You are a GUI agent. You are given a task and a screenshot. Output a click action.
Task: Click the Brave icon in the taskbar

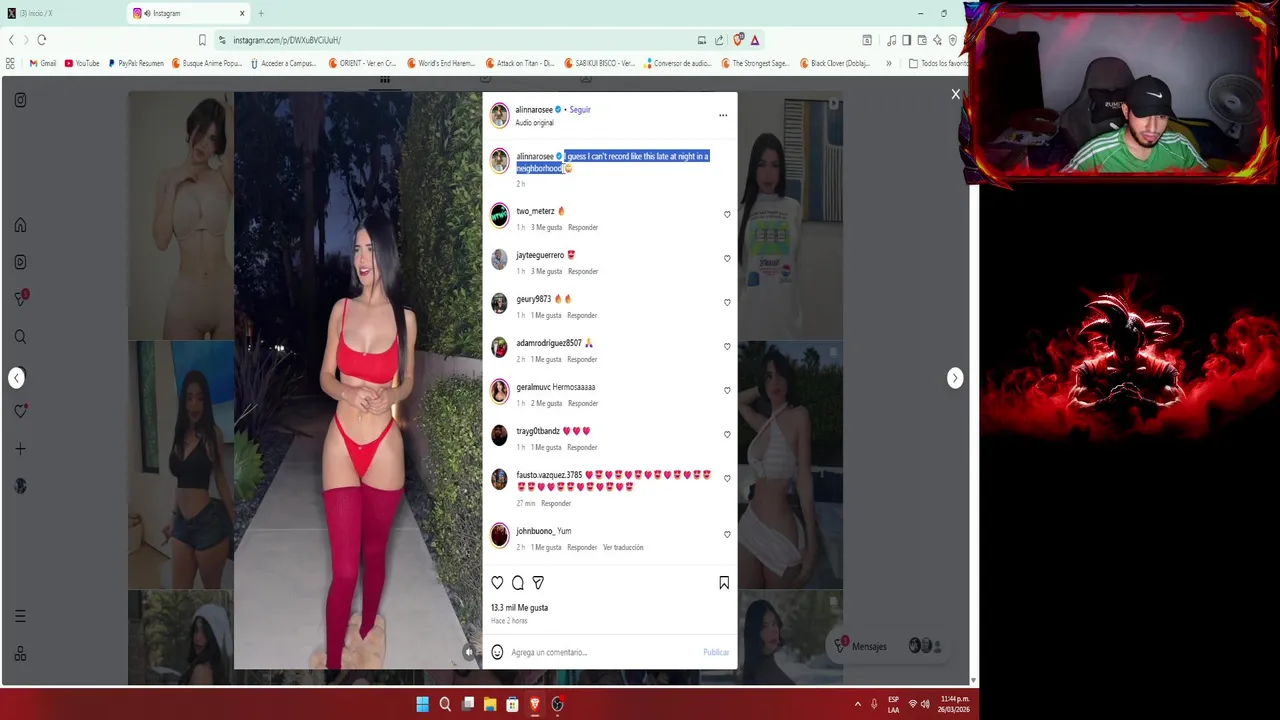tap(535, 704)
